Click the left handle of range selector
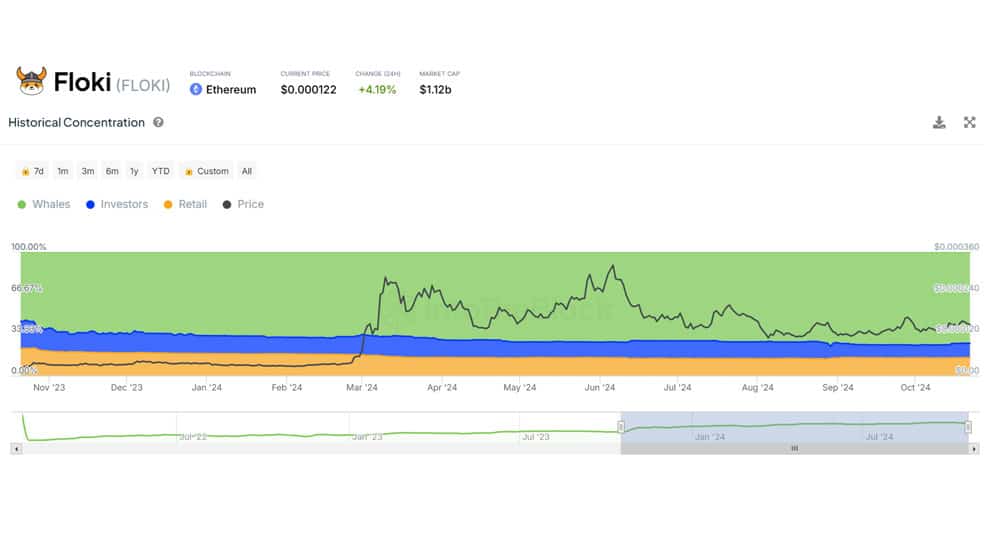The image size is (984, 554). (621, 427)
